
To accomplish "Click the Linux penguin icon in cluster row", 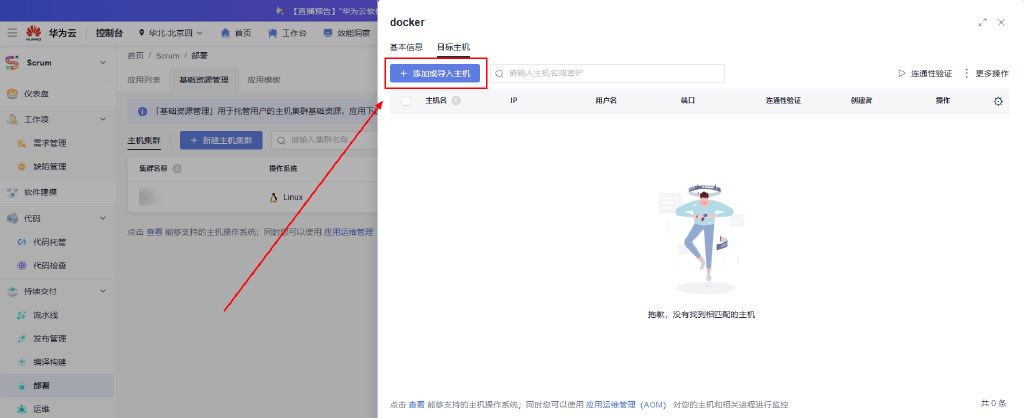I will [274, 197].
